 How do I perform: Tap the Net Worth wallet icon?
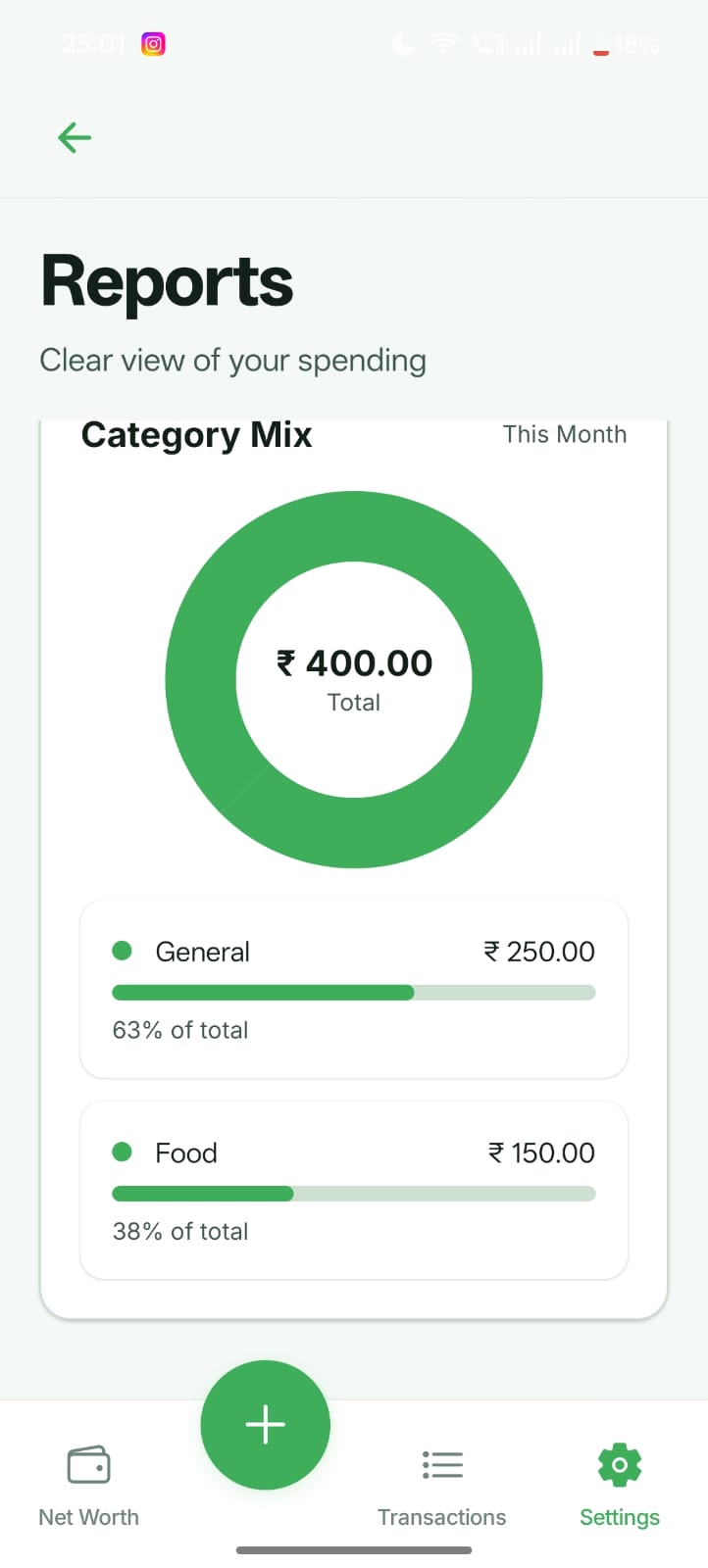pos(88,1465)
